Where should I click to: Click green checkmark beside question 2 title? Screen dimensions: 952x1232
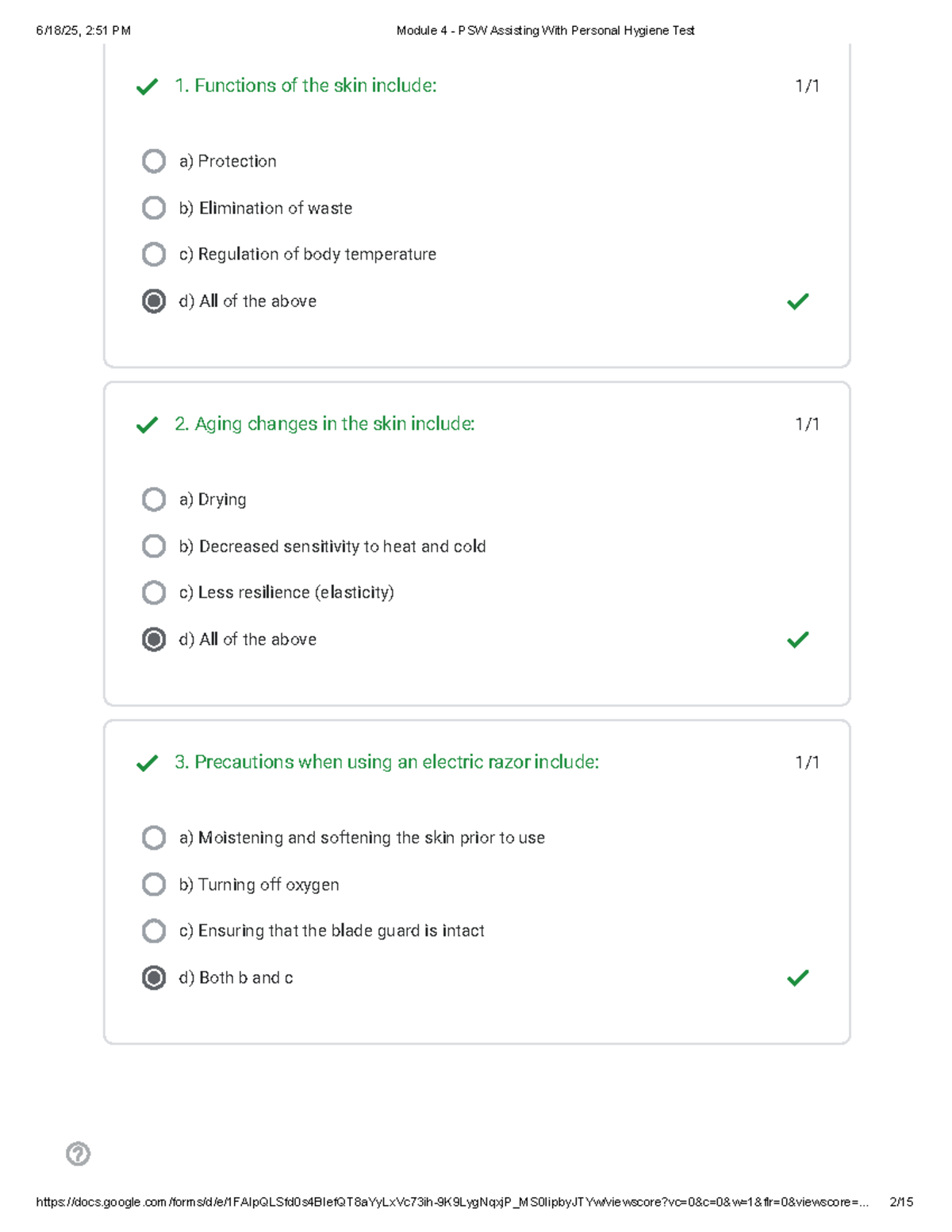(x=147, y=425)
